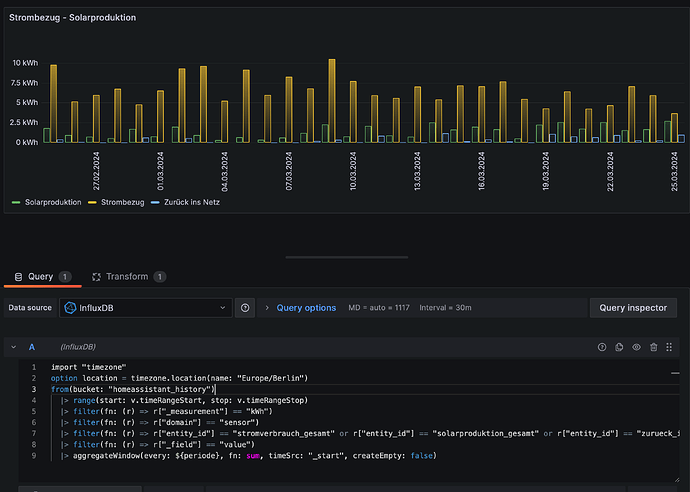Click the aggregateWindow line in editor
690x492 pixels.
coord(249,456)
